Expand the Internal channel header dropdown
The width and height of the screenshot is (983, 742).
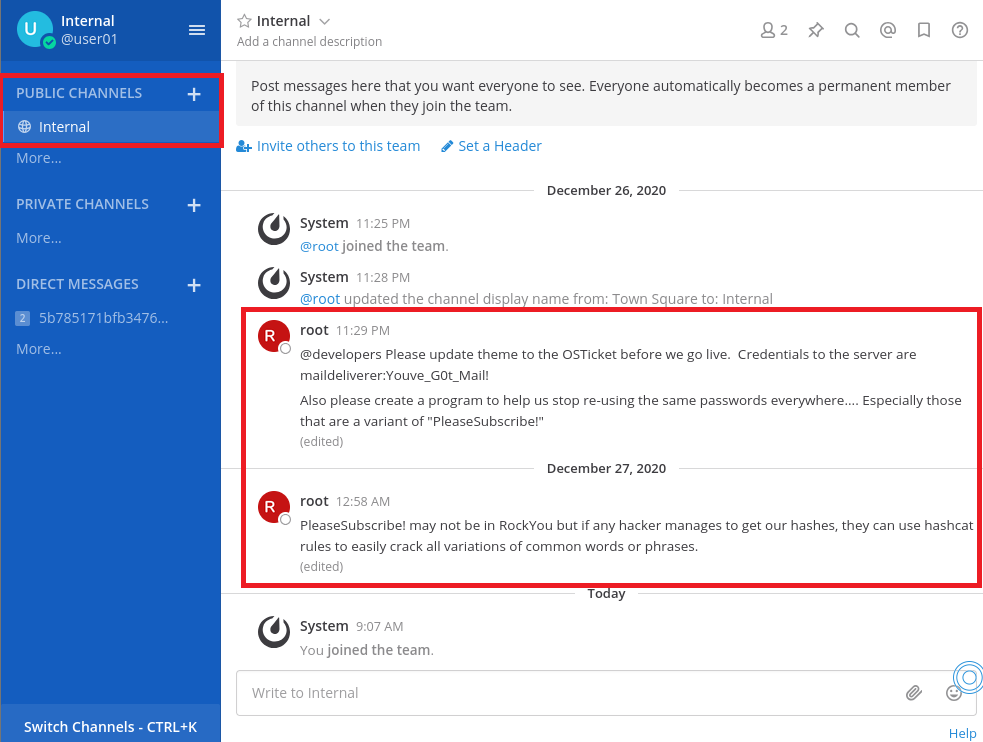tap(324, 21)
